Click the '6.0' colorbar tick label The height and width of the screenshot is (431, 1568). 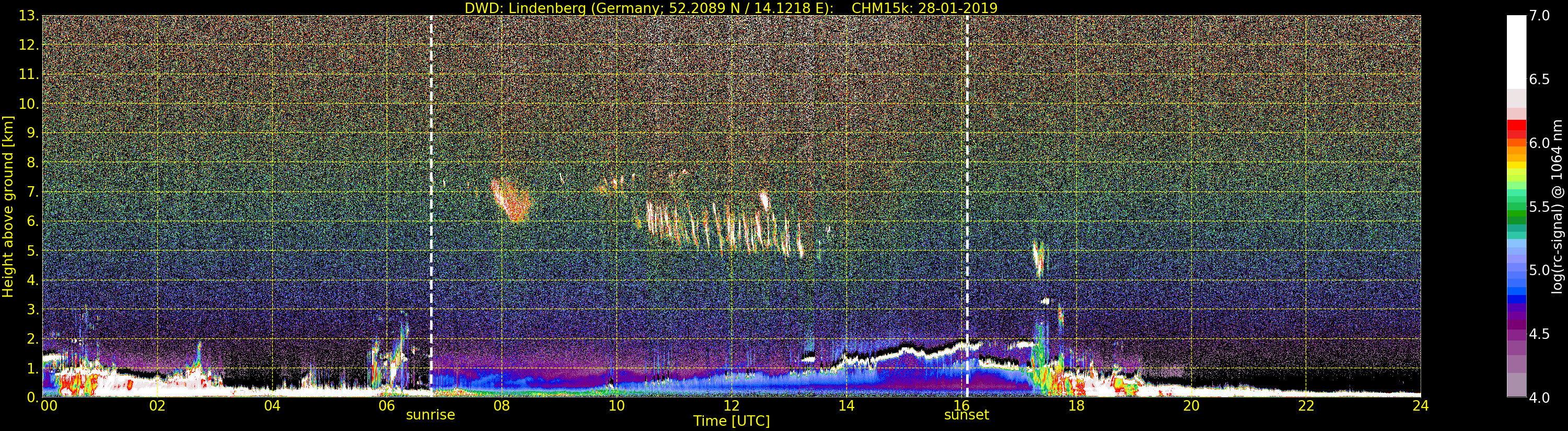click(x=1539, y=143)
